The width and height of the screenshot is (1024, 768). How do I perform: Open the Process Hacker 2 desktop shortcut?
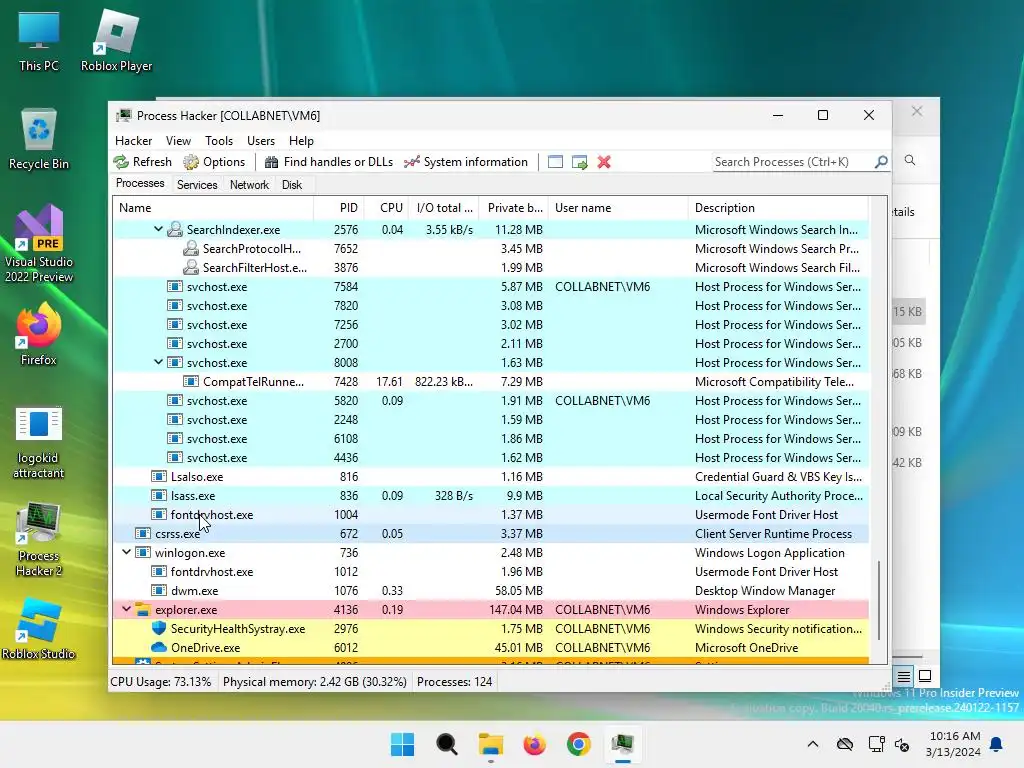[x=39, y=541]
